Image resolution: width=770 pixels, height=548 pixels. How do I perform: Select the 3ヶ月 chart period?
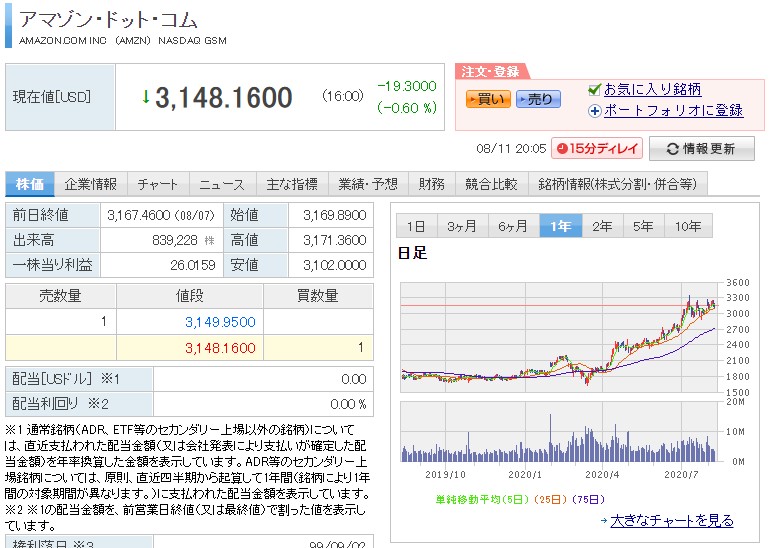(x=462, y=226)
